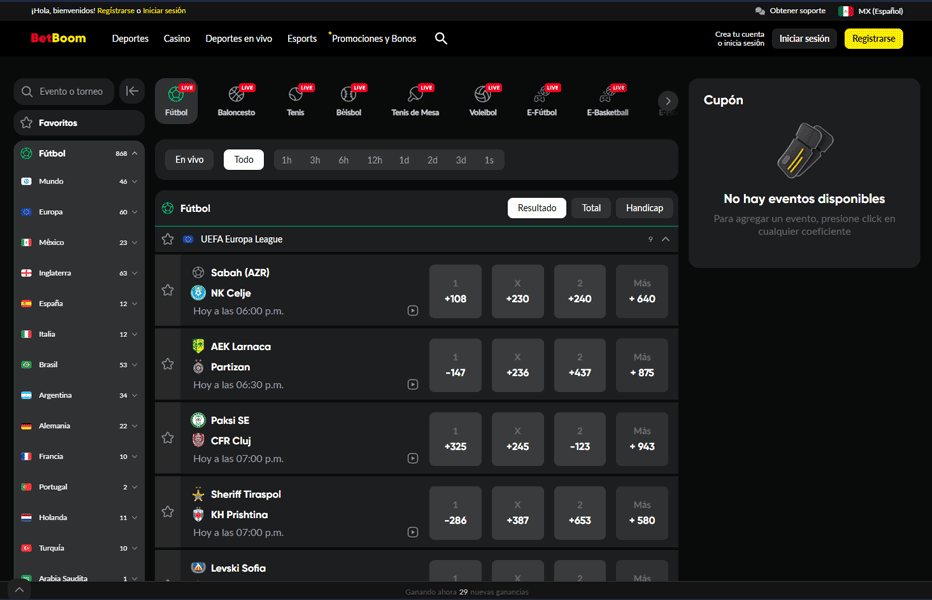This screenshot has height=600, width=932.
Task: Select the Voleibol live sport icon
Action: (483, 101)
